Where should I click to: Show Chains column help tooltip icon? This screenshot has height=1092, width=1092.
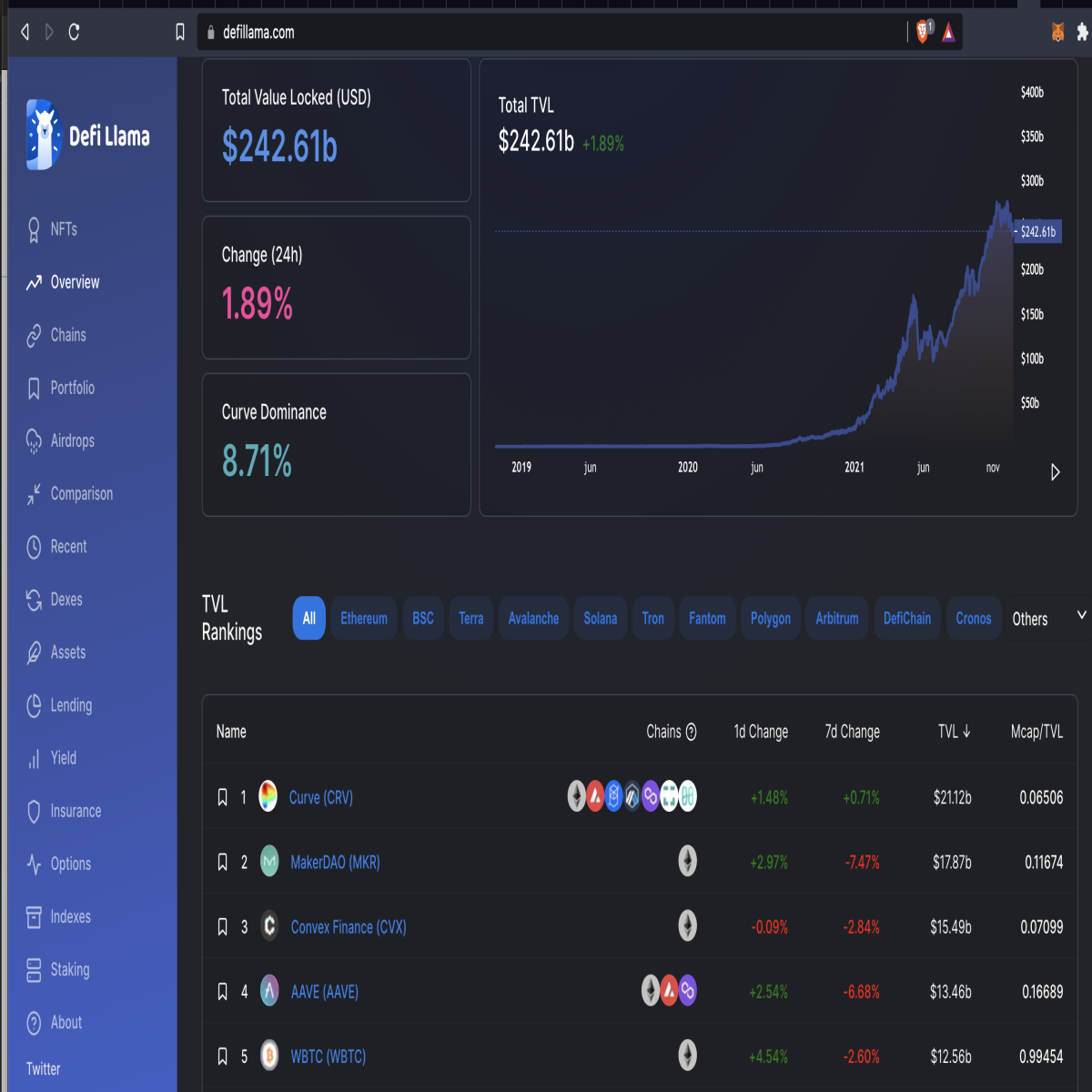[692, 732]
